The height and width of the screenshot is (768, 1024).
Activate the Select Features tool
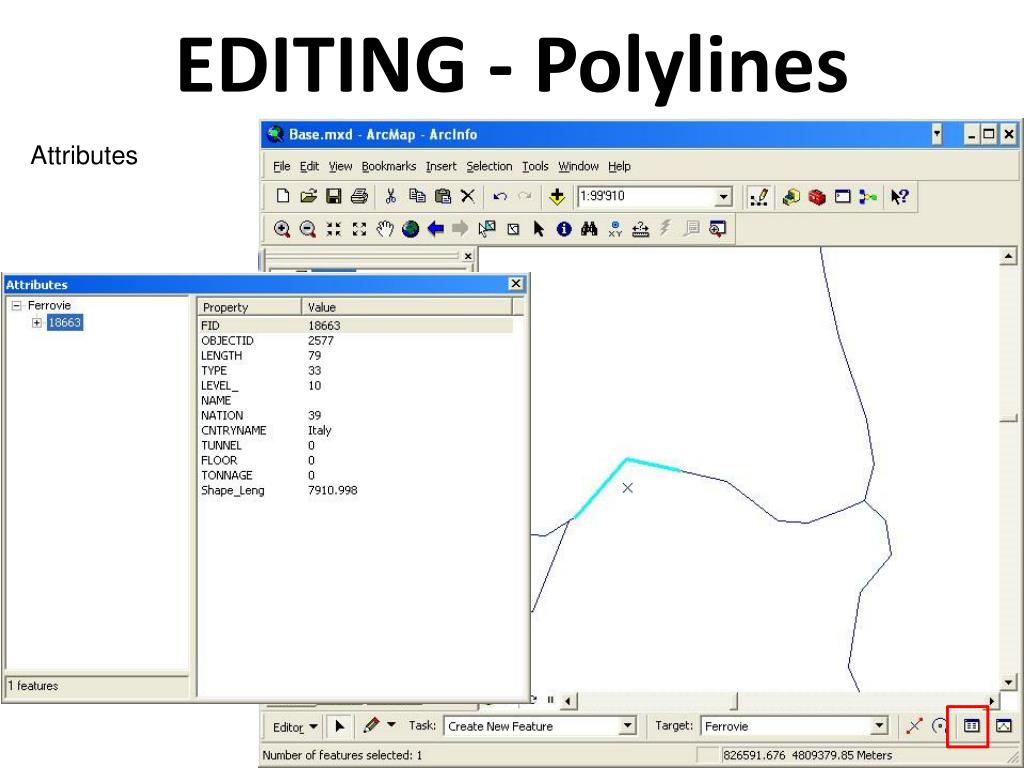[487, 229]
